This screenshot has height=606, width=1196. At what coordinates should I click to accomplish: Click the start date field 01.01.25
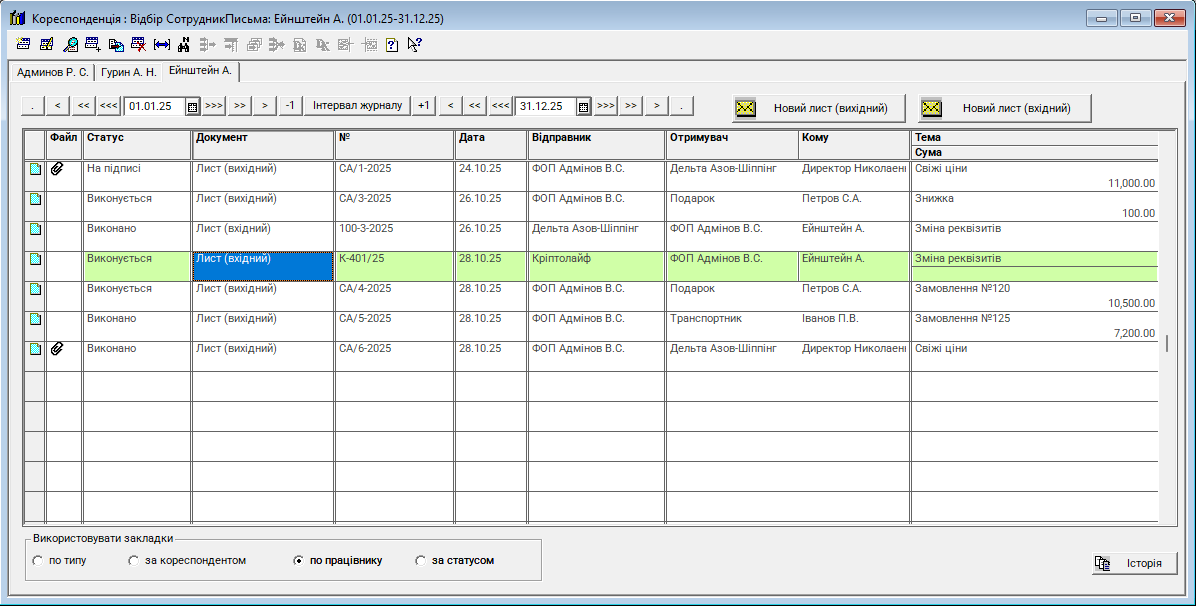click(154, 106)
